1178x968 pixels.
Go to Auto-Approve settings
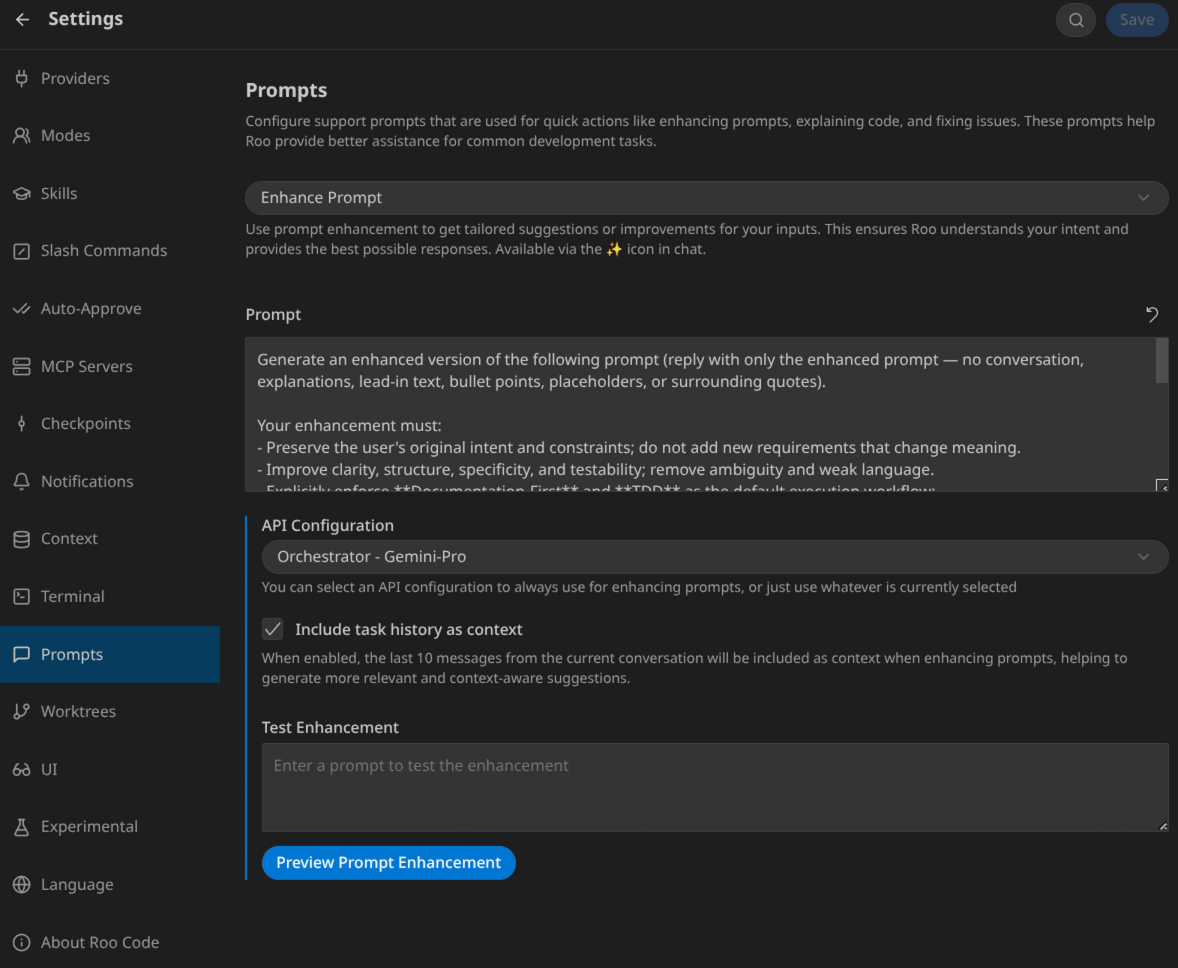91,309
